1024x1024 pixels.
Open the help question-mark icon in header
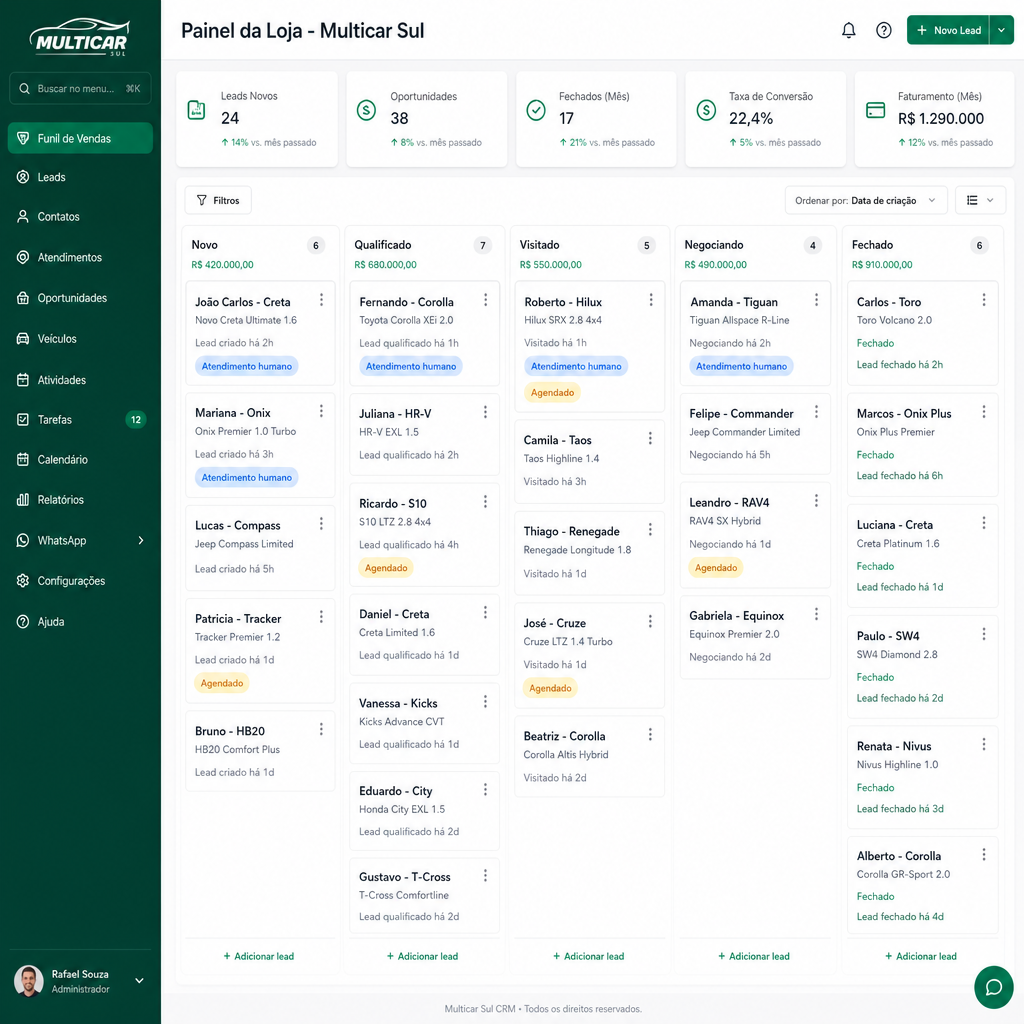(x=884, y=30)
